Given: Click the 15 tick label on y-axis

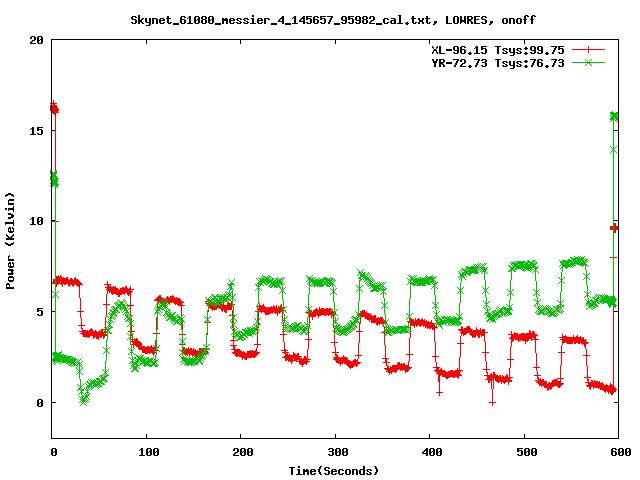Looking at the screenshot, I should pyautogui.click(x=36, y=131).
